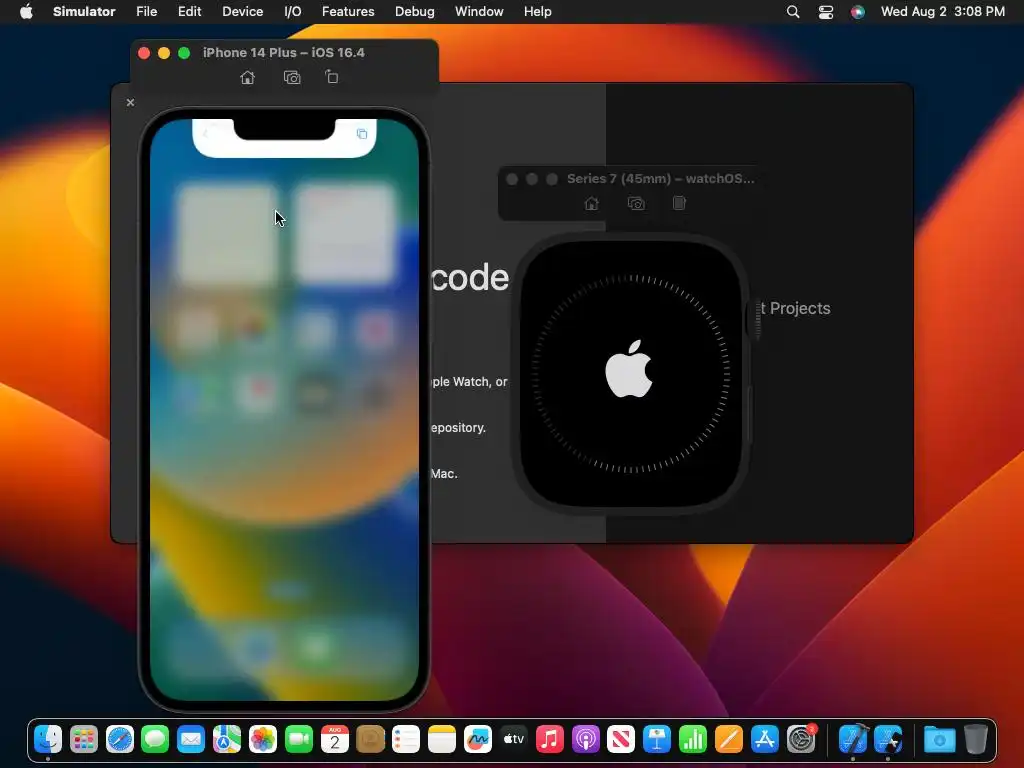Open News from the Dock
The height and width of the screenshot is (768, 1024).
(621, 739)
